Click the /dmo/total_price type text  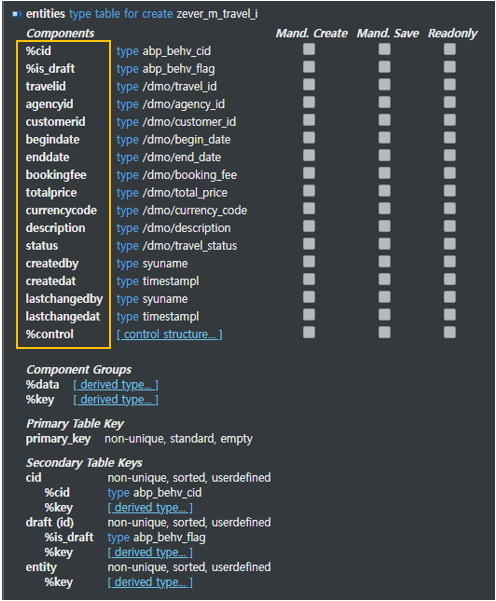185,193
